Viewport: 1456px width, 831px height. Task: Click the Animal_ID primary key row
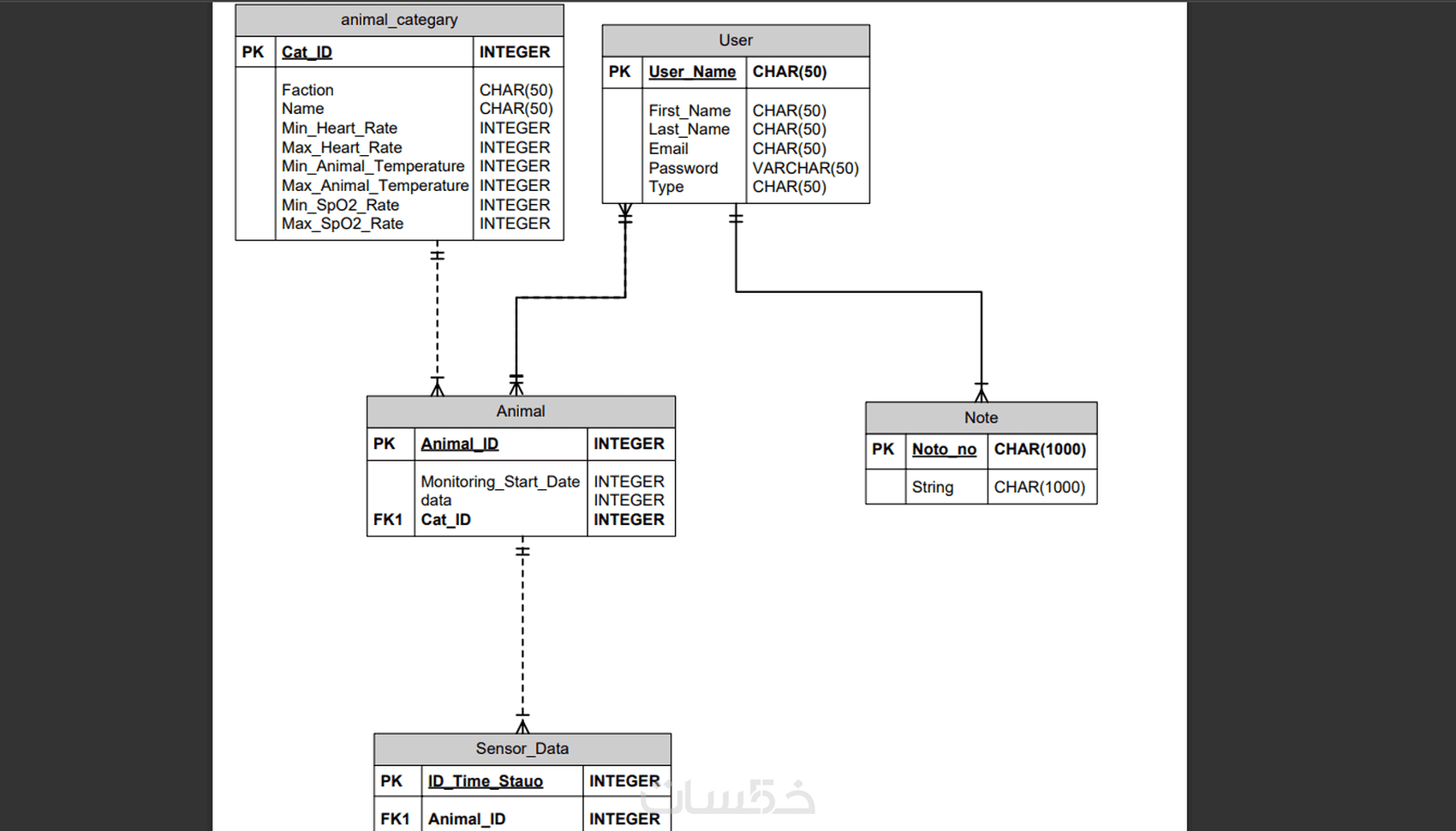(x=460, y=444)
